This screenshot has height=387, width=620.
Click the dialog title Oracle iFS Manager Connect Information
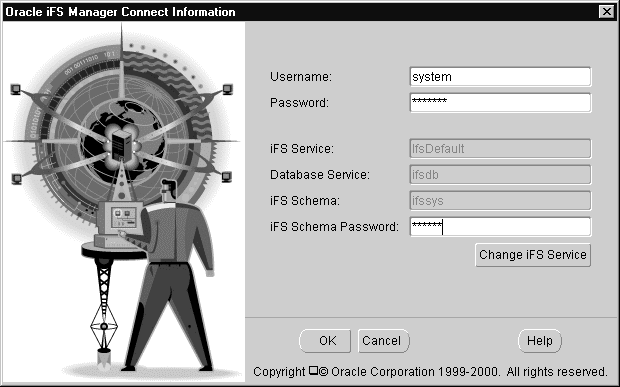(120, 12)
